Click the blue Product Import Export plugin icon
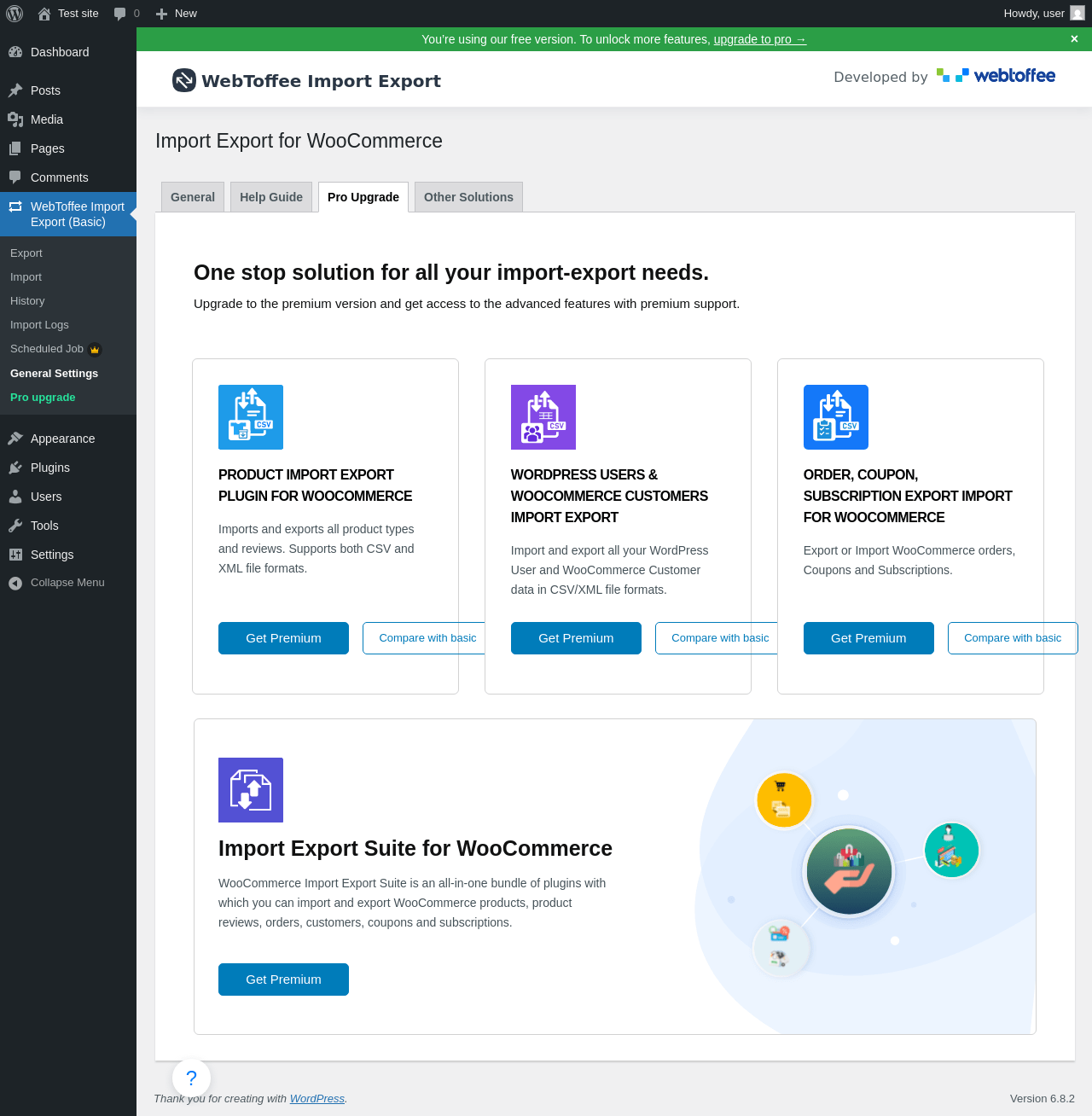This screenshot has width=1092, height=1116. tap(251, 417)
